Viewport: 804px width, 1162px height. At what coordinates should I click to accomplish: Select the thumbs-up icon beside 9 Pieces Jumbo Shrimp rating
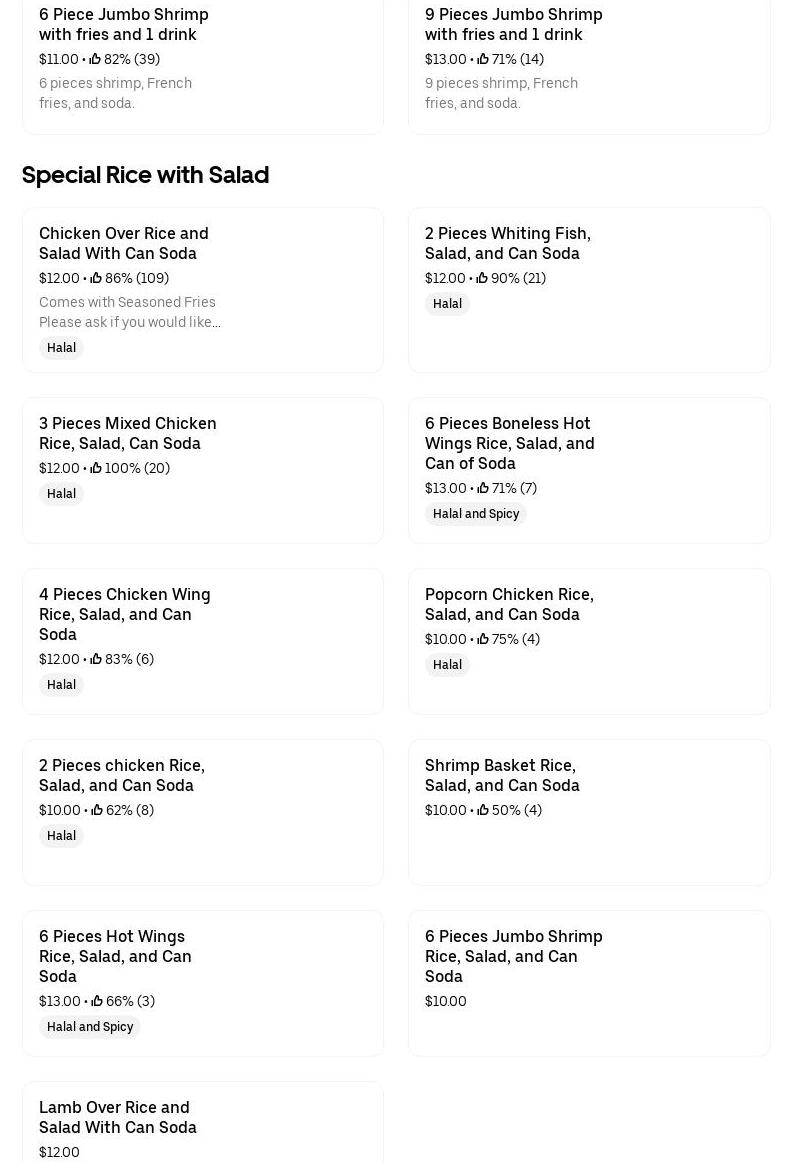tap(483, 59)
